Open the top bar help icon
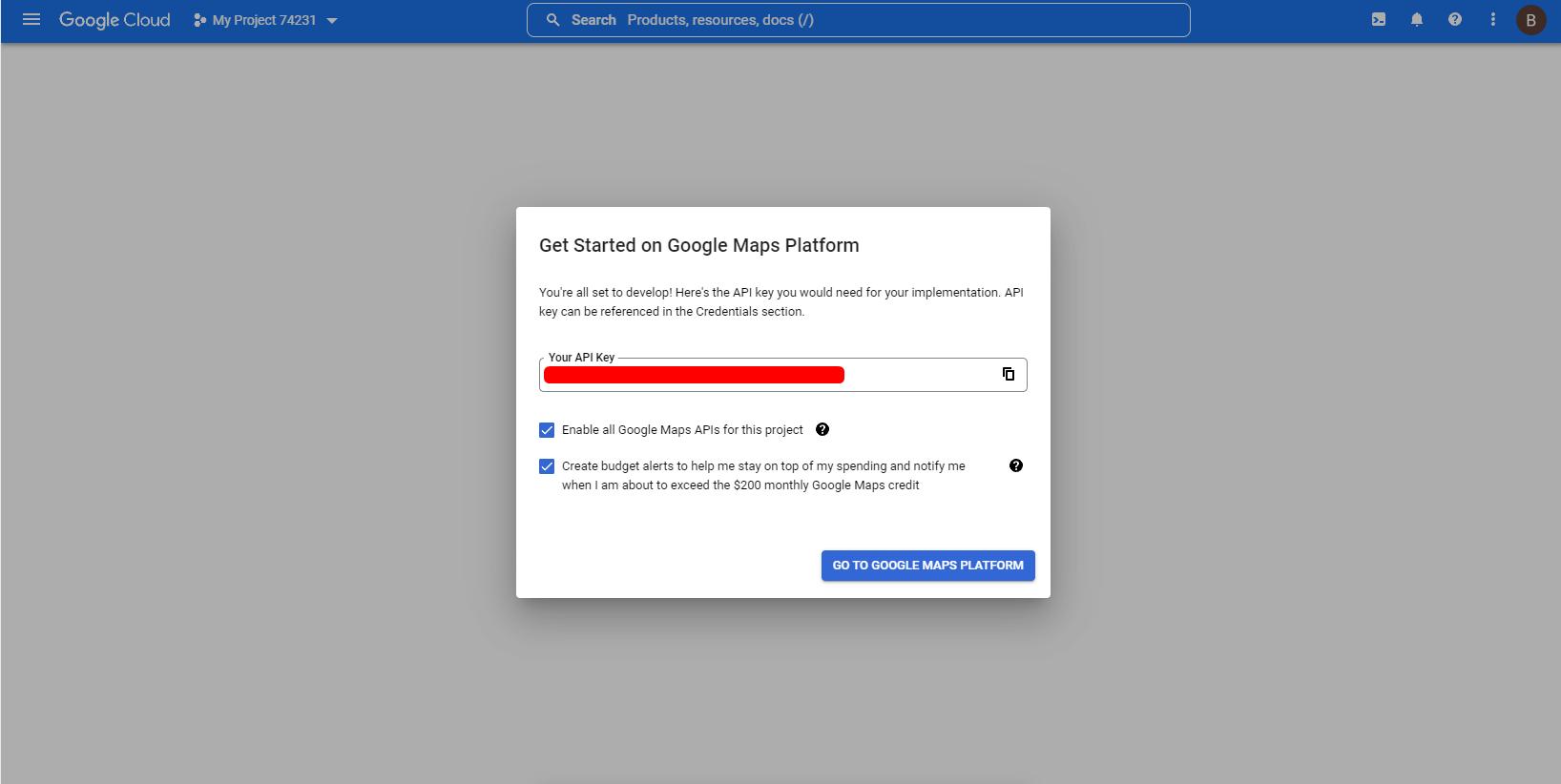The width and height of the screenshot is (1561, 784). (x=1455, y=19)
